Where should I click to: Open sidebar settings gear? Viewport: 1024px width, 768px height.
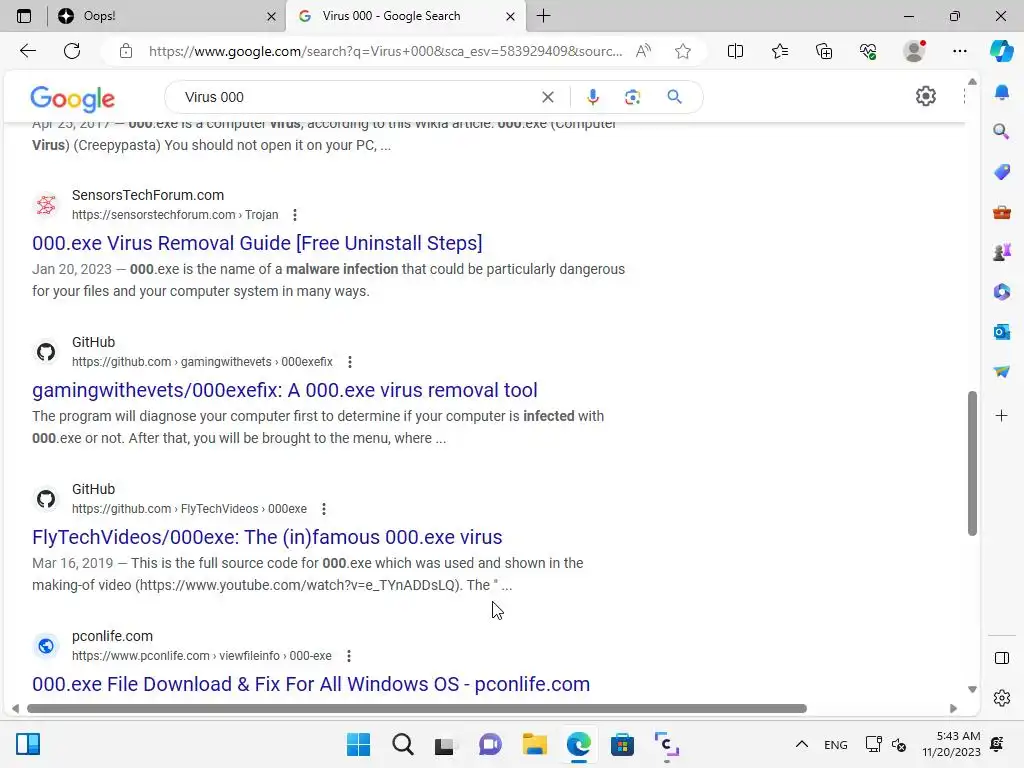[x=1002, y=698]
